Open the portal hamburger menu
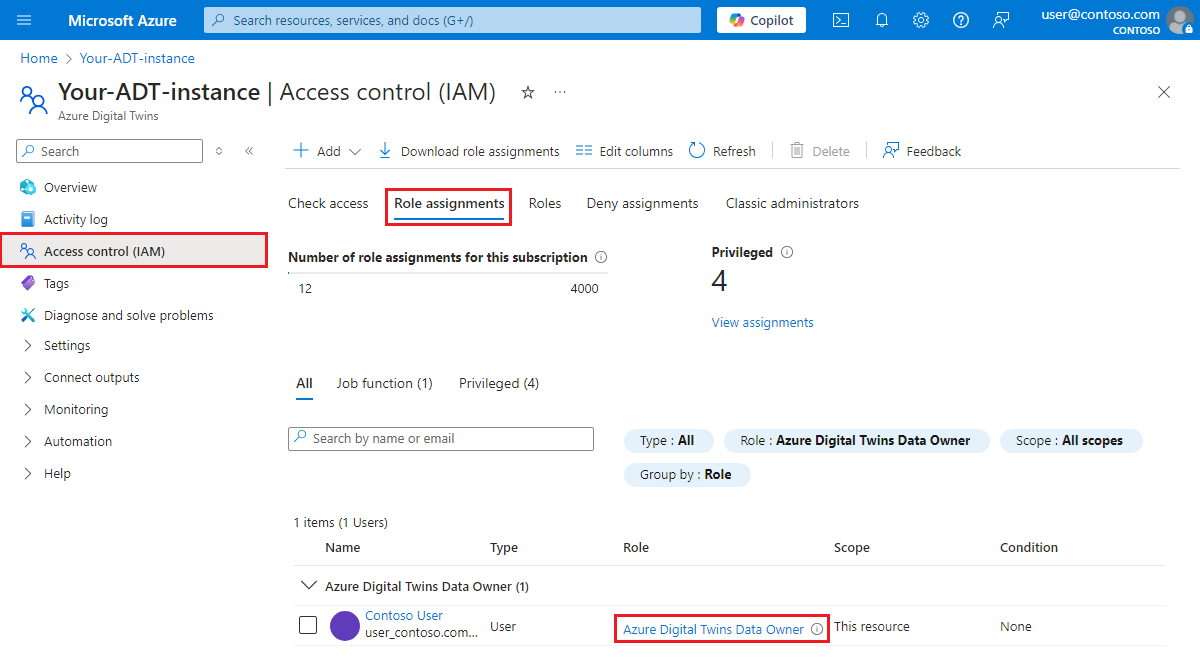This screenshot has height=661, width=1200. click(24, 19)
